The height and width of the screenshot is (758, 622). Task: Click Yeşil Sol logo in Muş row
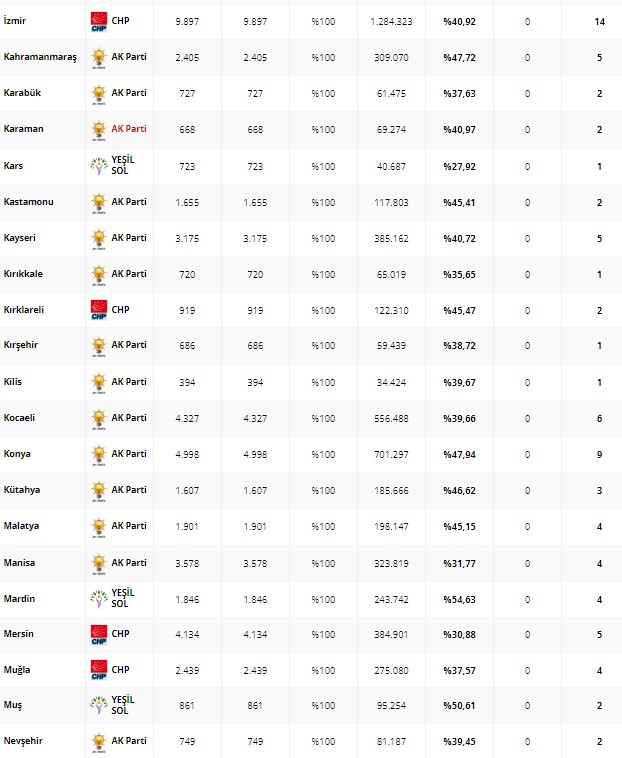(x=98, y=706)
